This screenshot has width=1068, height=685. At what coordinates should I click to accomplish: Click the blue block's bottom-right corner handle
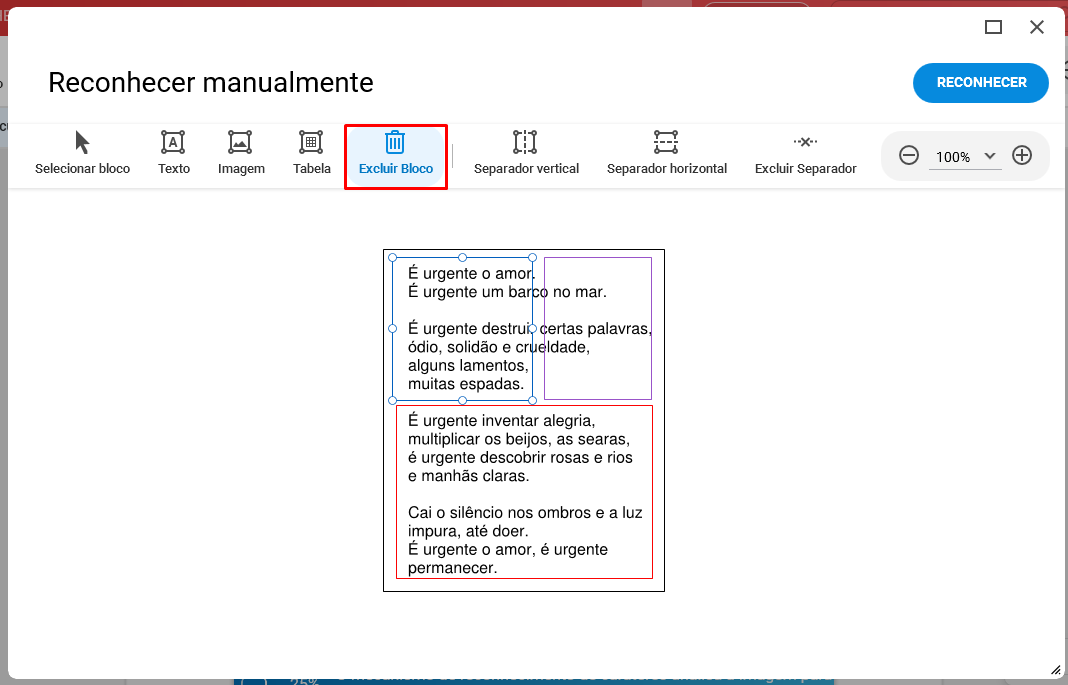tap(533, 400)
